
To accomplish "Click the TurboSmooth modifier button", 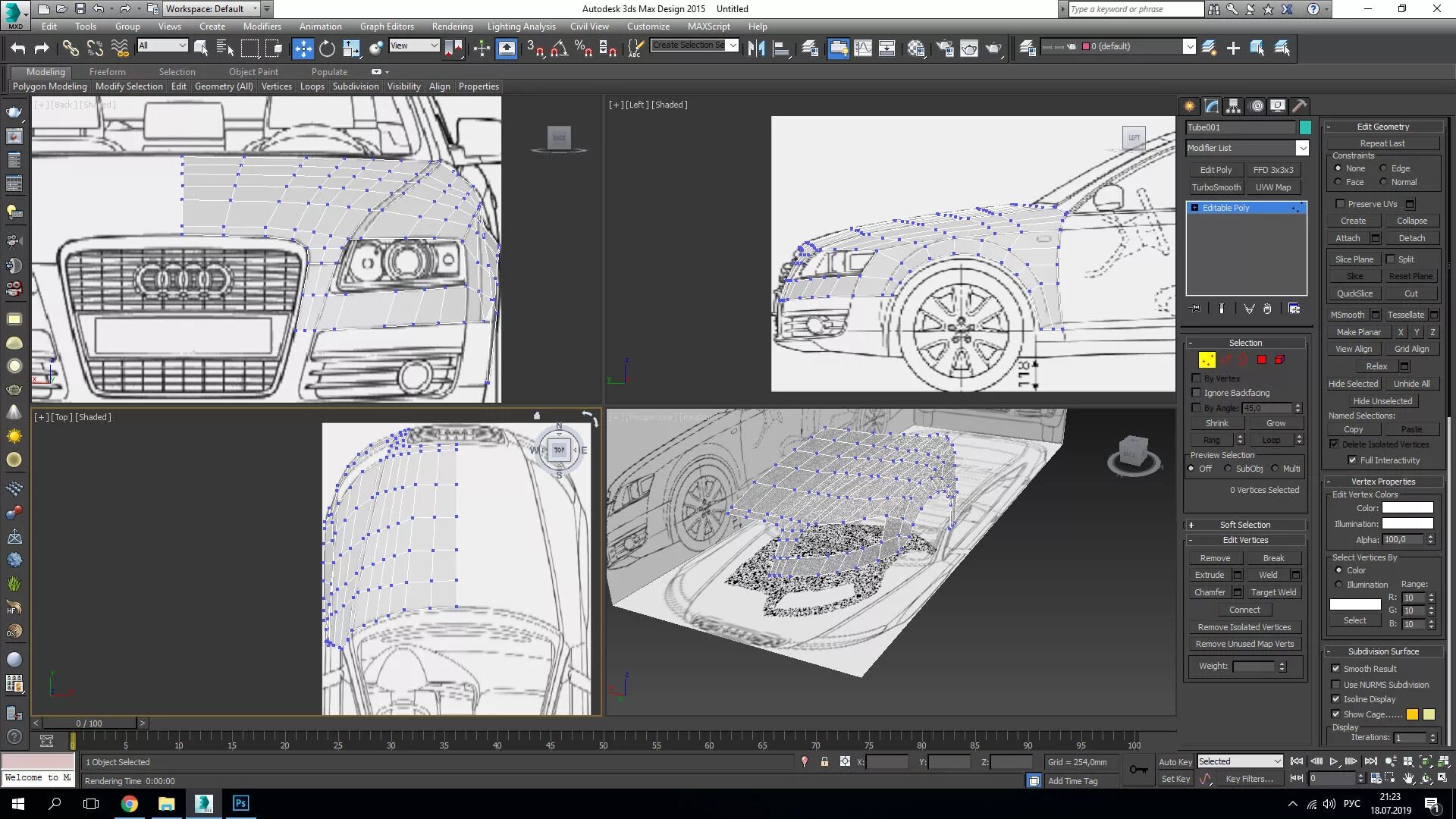I will [x=1216, y=187].
